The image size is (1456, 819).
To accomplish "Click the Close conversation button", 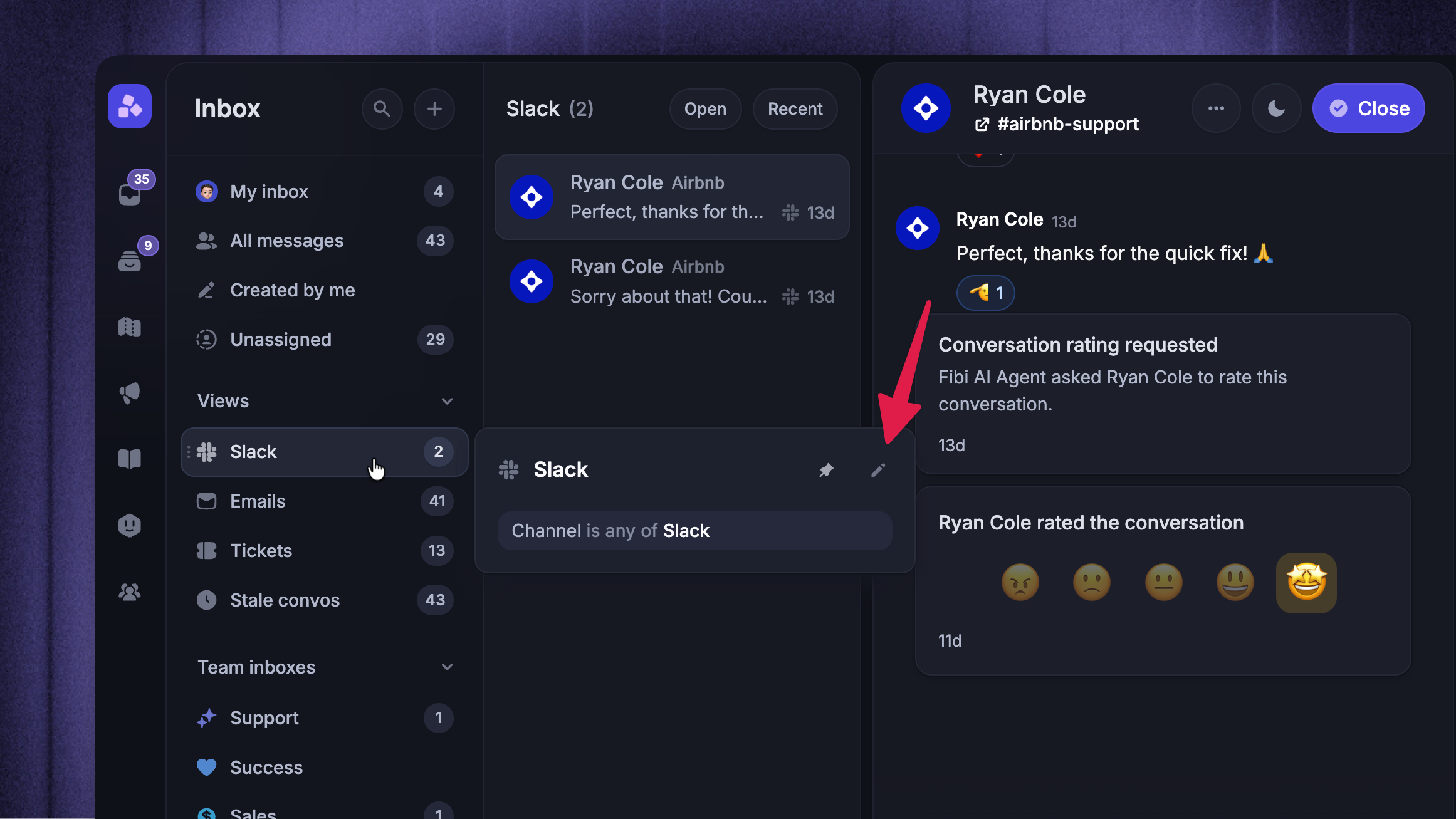I will coord(1369,108).
